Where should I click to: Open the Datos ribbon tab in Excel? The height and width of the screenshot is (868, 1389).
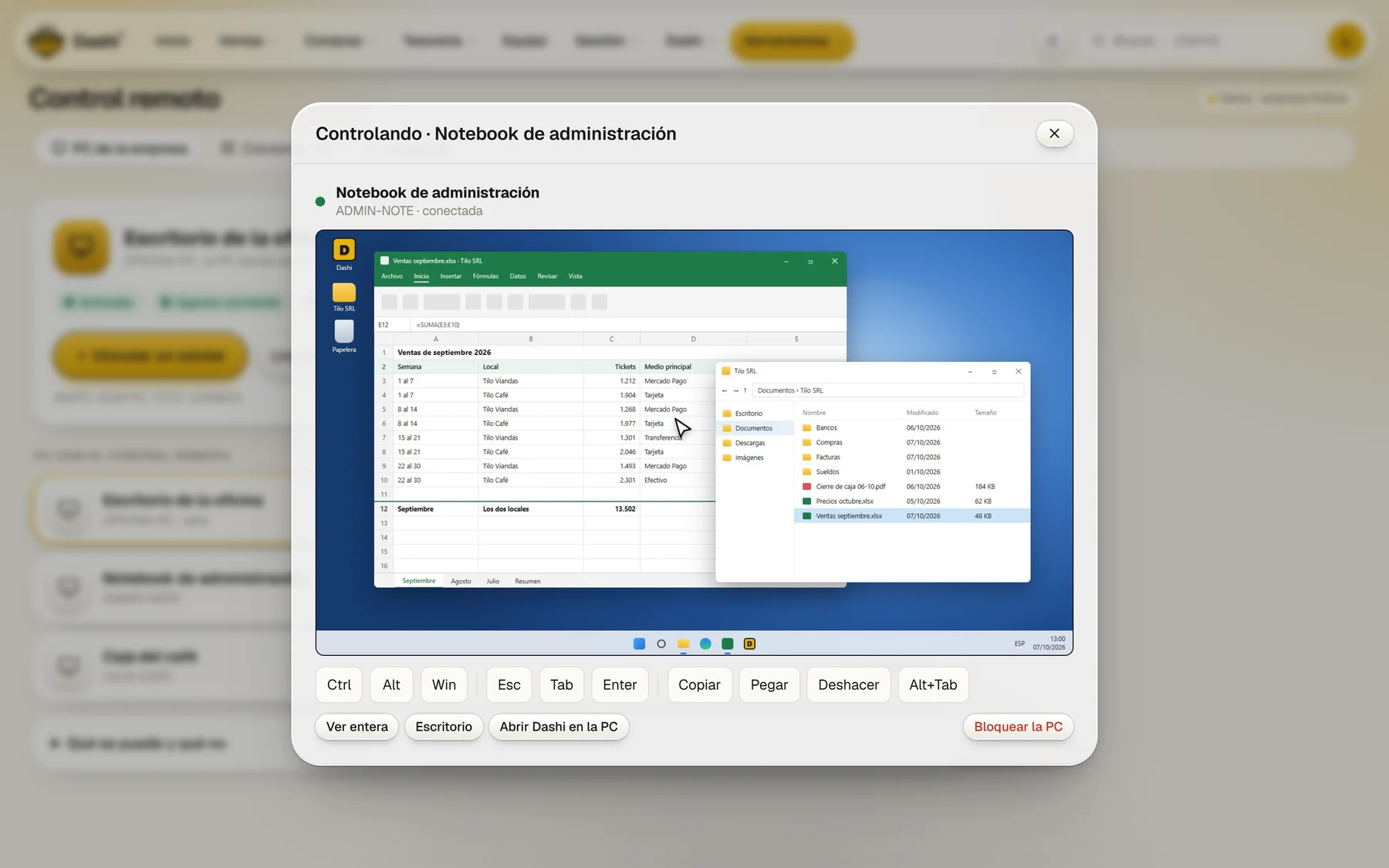tap(518, 276)
